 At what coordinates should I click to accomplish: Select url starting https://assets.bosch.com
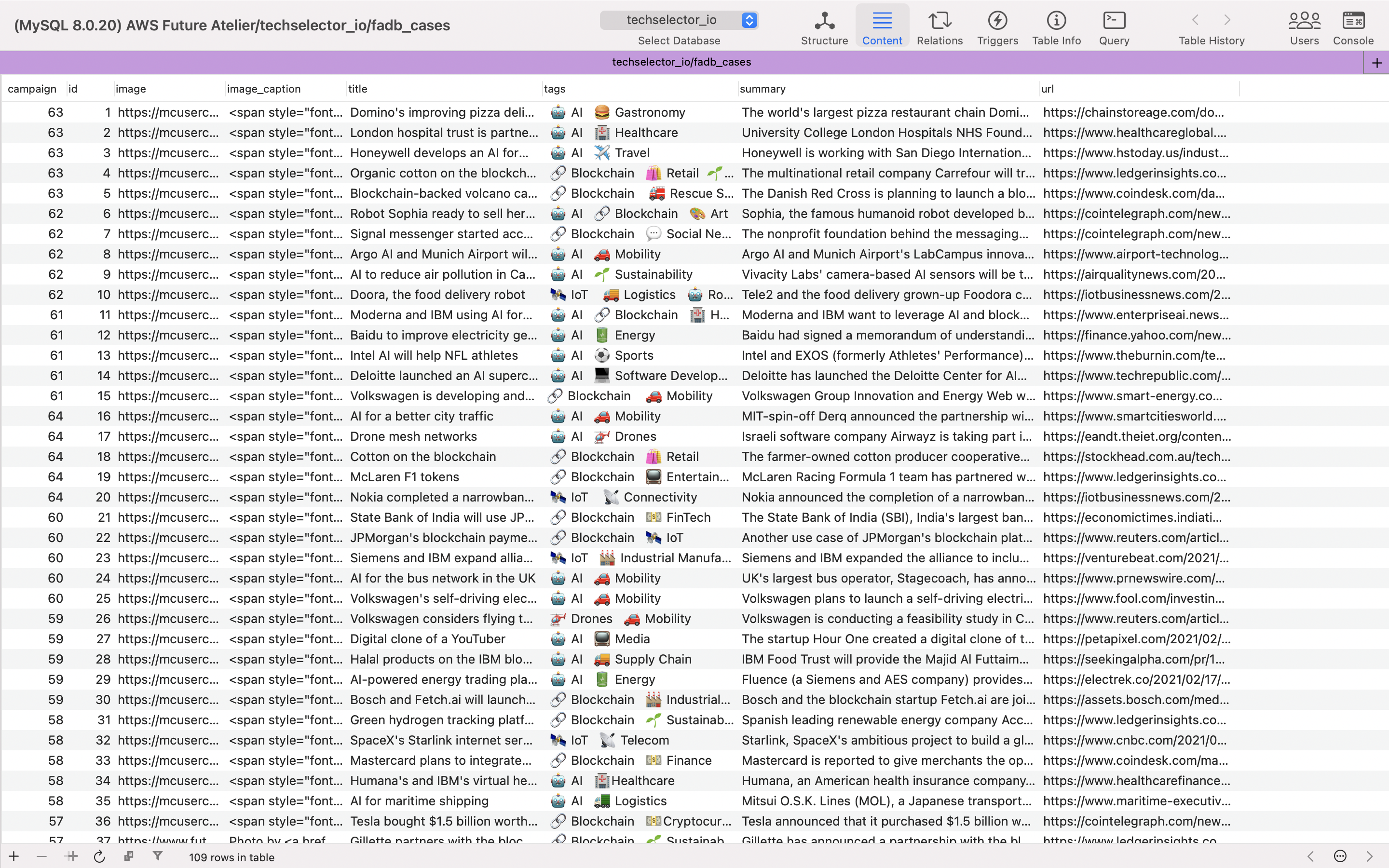pyautogui.click(x=1139, y=700)
